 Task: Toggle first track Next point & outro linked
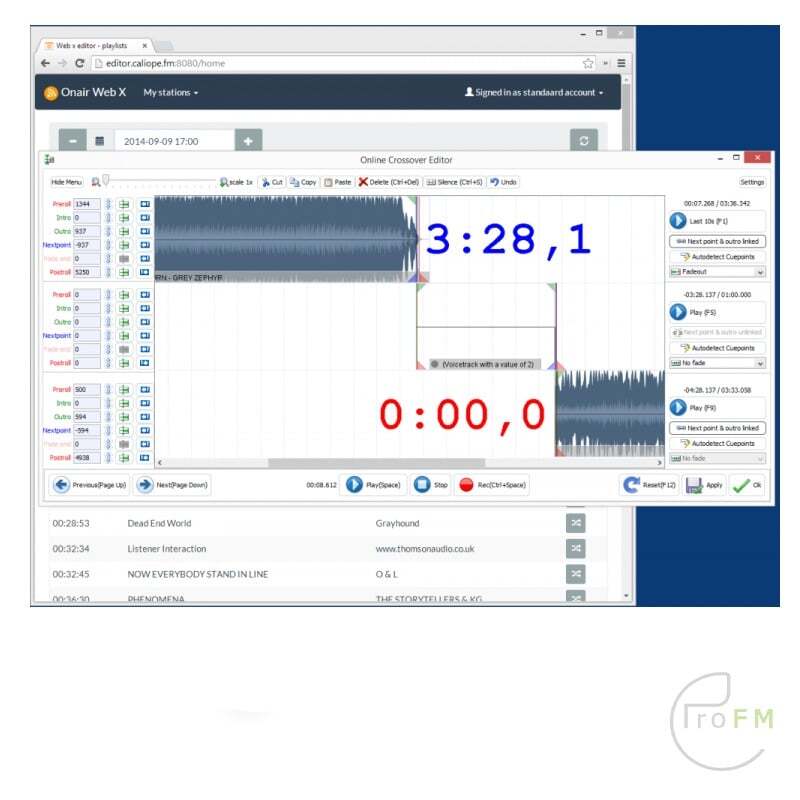717,241
